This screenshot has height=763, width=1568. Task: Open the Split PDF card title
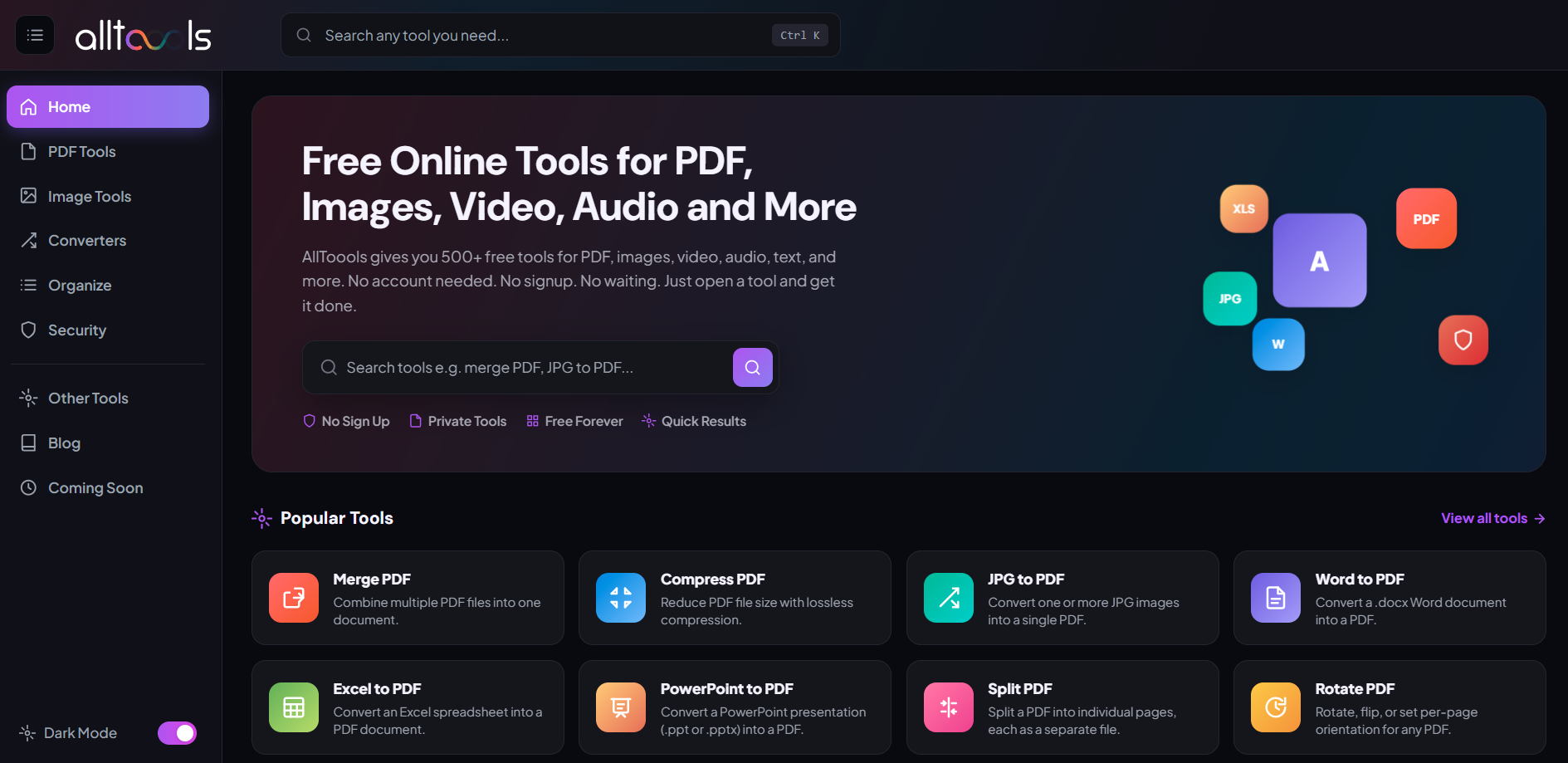(x=1020, y=689)
